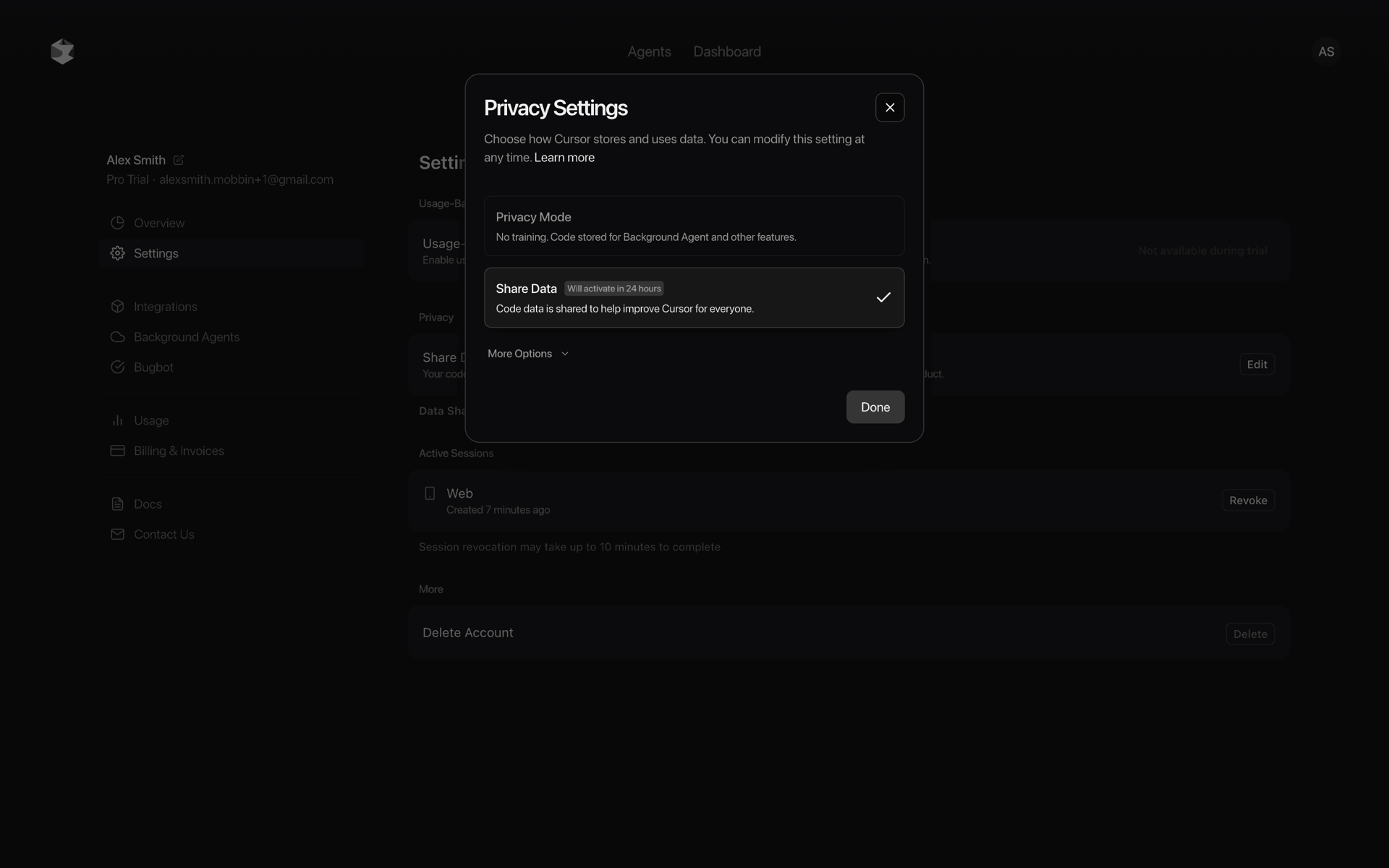This screenshot has height=868, width=1389.
Task: Click the Web session device icon
Action: [x=430, y=493]
